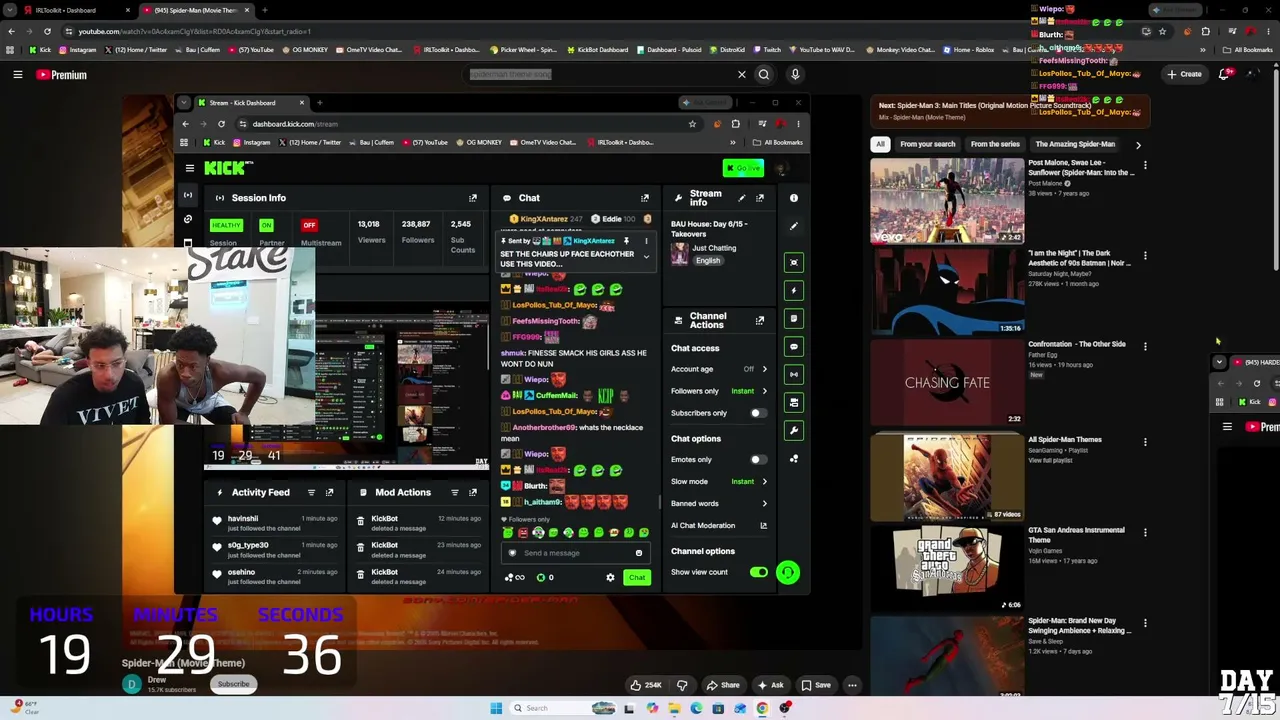
Task: Open the info icon in Kick right rail
Action: [794, 198]
